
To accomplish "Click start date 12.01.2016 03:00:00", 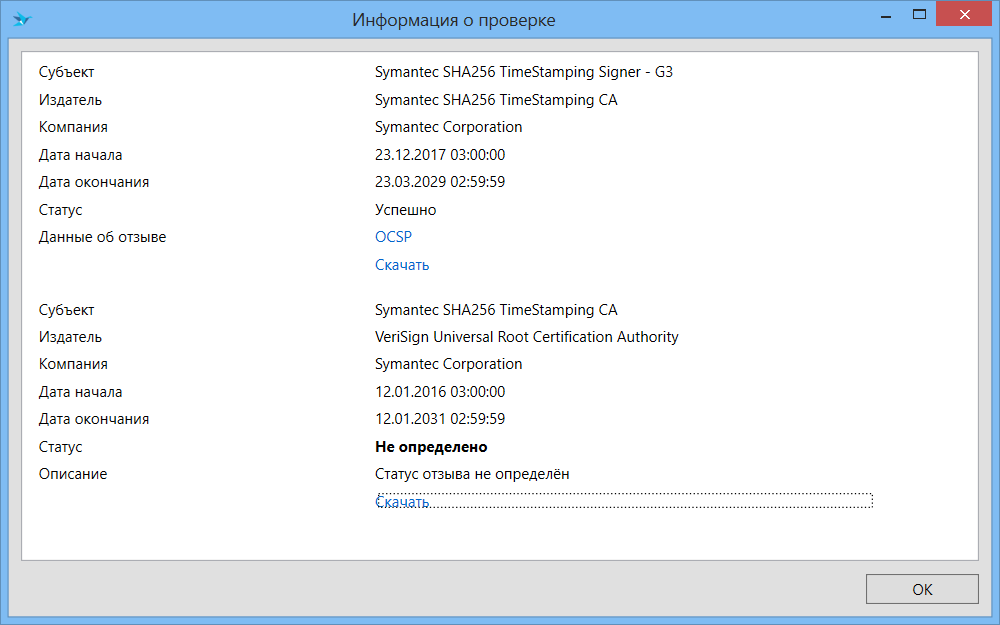I will tap(440, 392).
